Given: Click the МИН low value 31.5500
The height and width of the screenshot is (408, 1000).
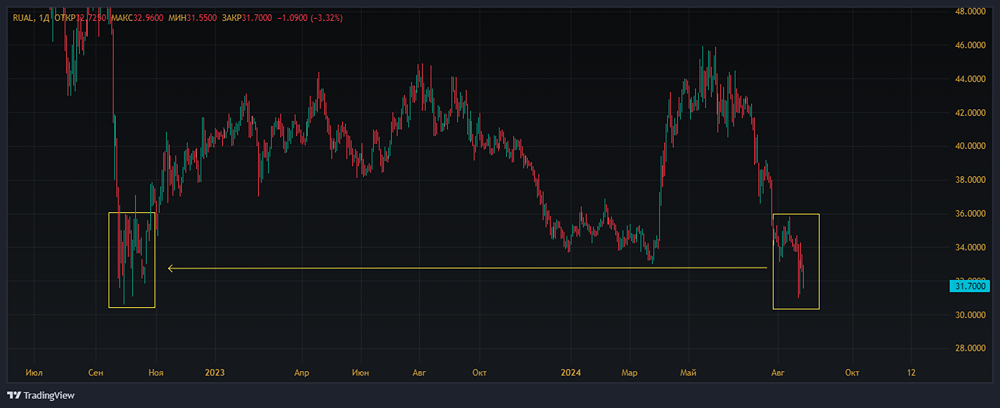Looking at the screenshot, I should 202,18.
